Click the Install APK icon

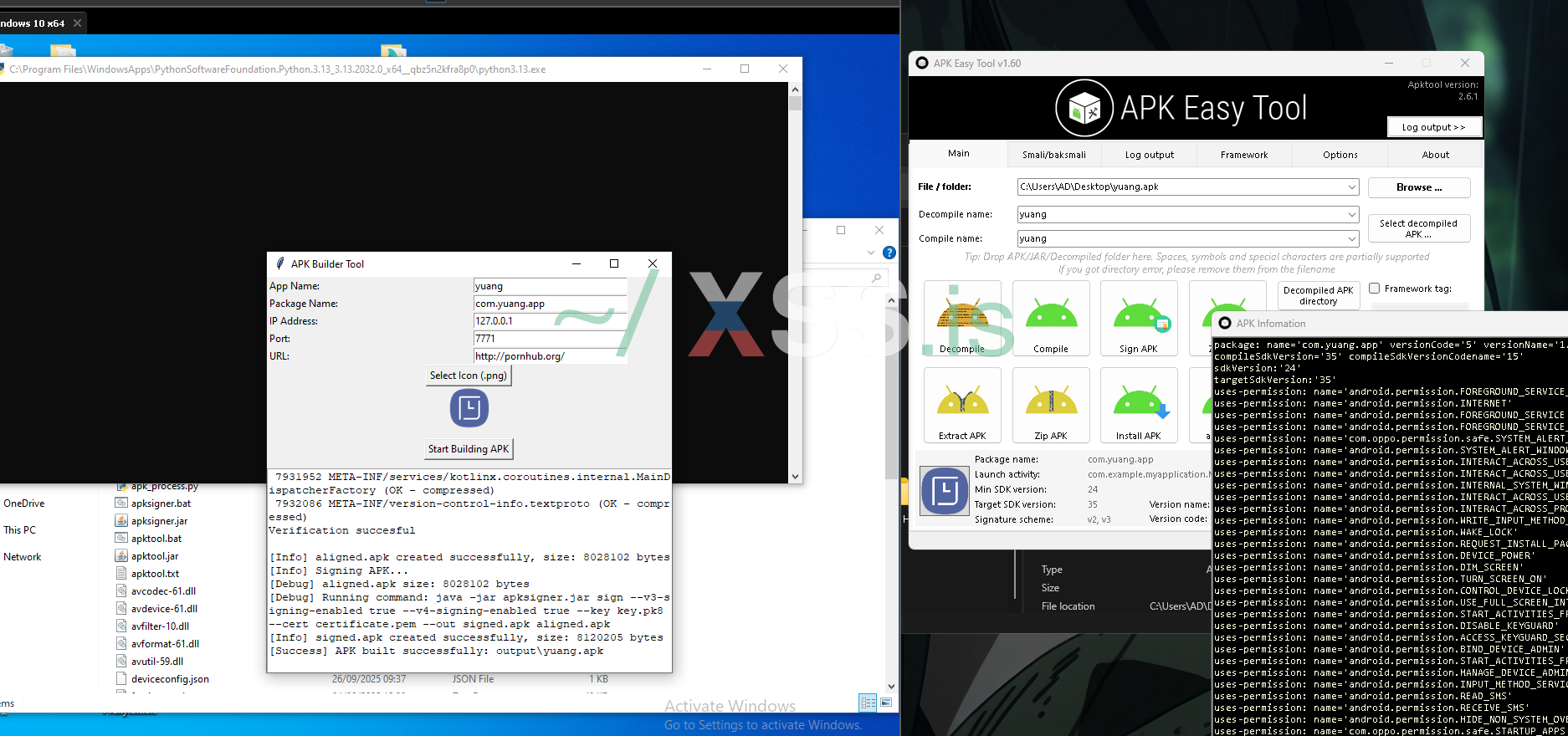pyautogui.click(x=1139, y=405)
